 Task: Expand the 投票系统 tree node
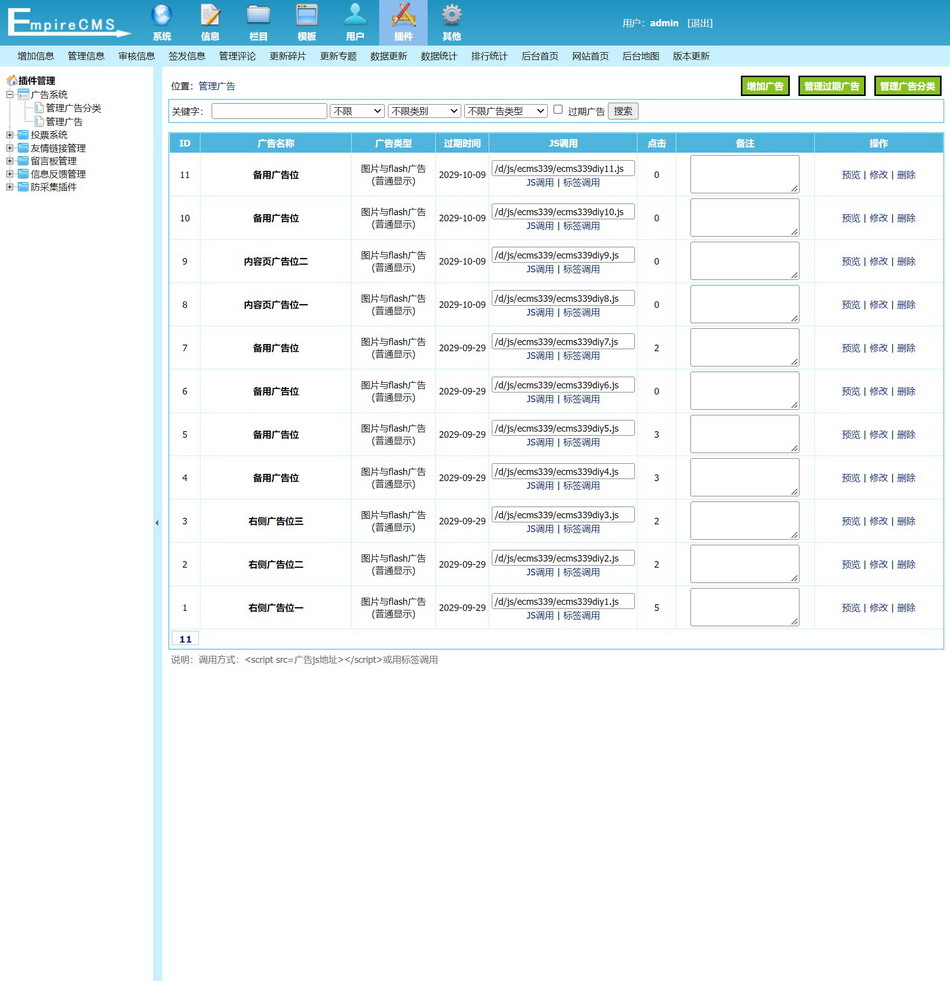tap(10, 135)
